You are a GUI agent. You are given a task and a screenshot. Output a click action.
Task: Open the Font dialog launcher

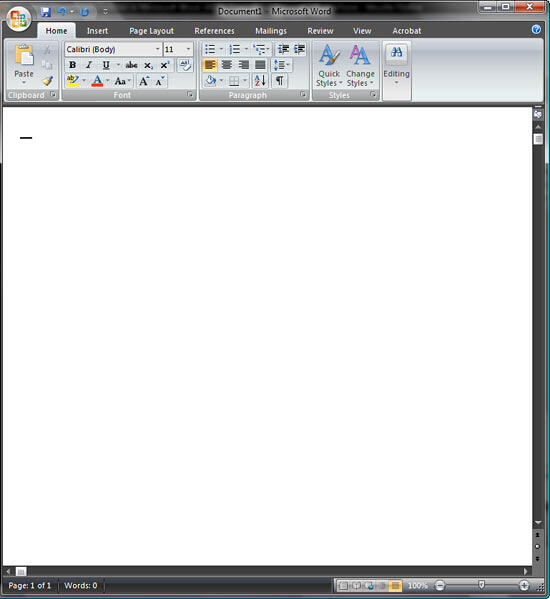(190, 94)
